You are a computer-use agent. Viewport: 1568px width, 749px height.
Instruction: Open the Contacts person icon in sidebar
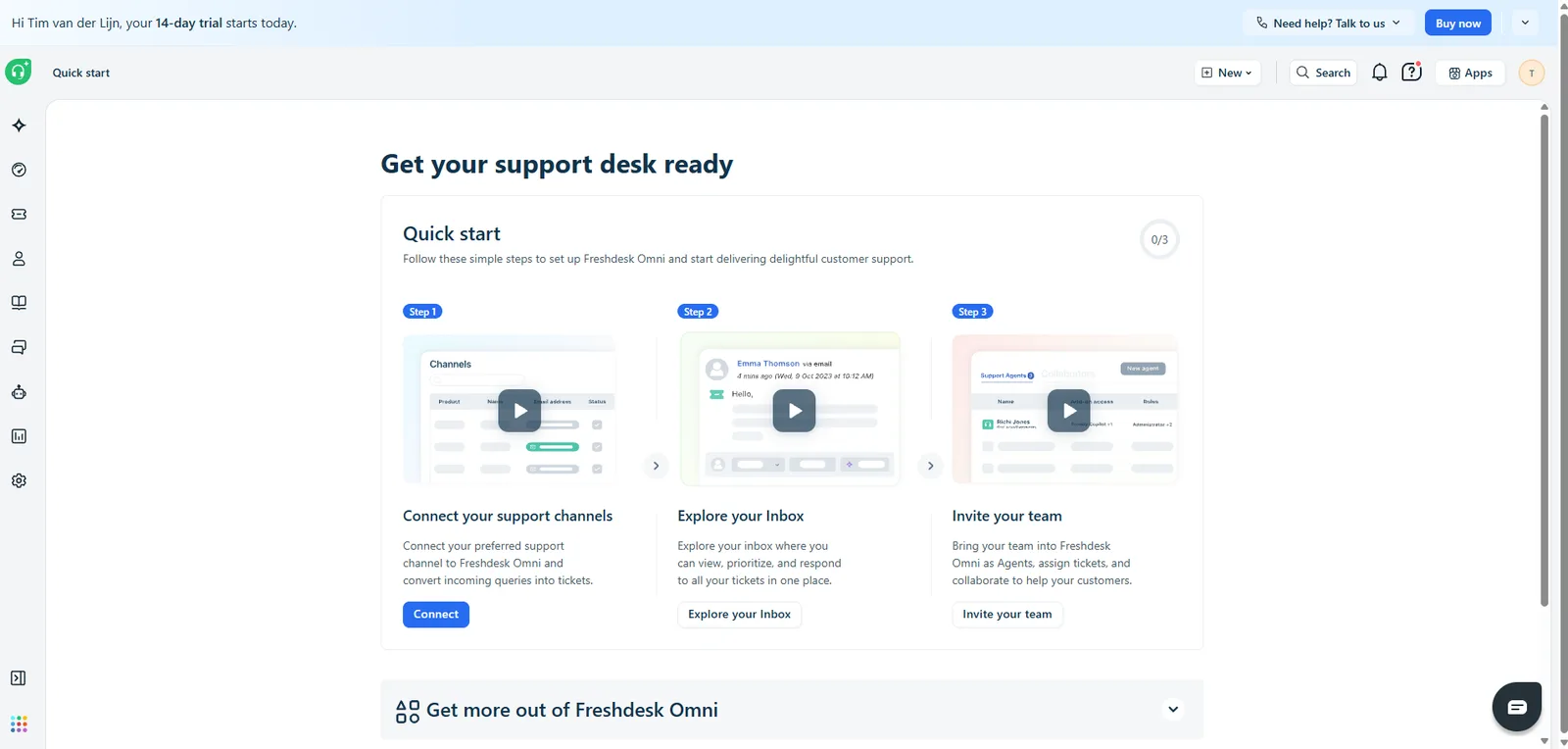19,259
